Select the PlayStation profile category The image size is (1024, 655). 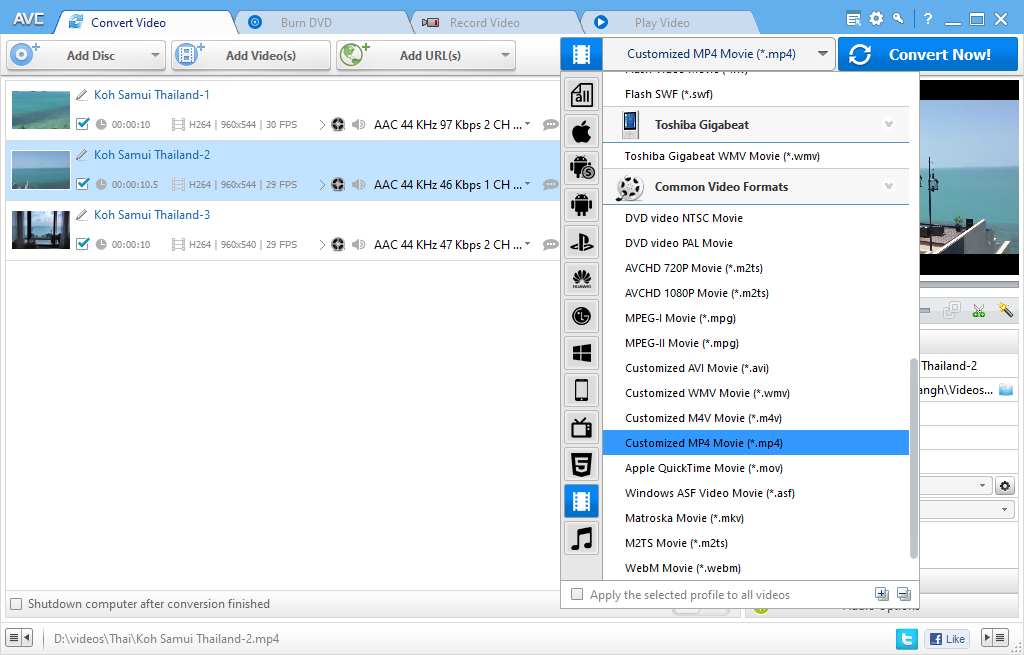[581, 242]
